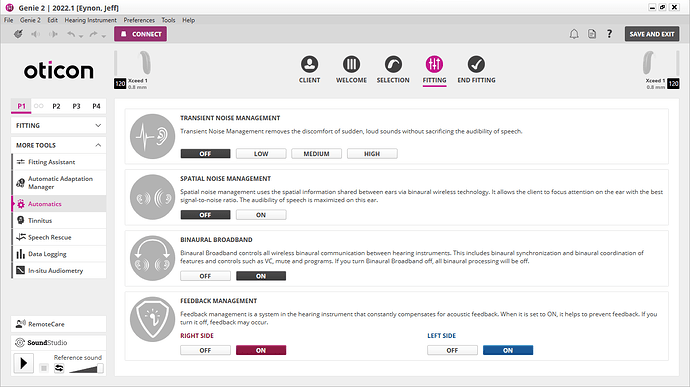Open the help question mark icon
Viewport: 690px width, 387px height.
(x=609, y=34)
